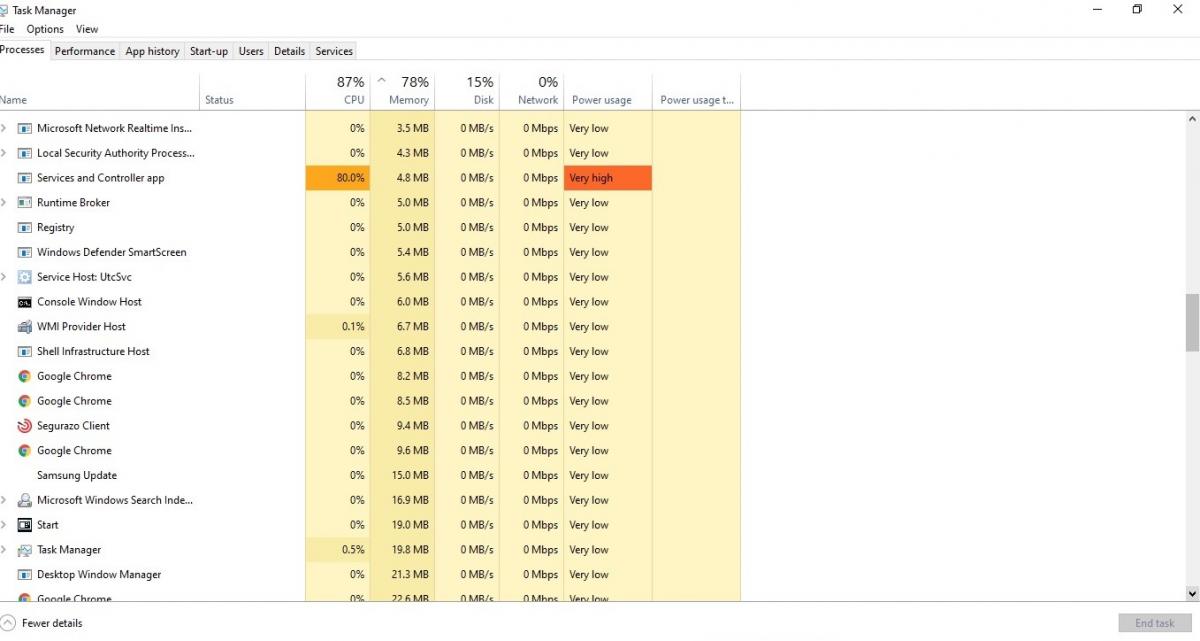The image size is (1200, 641).
Task: Select the Processes tab
Action: [x=23, y=50]
